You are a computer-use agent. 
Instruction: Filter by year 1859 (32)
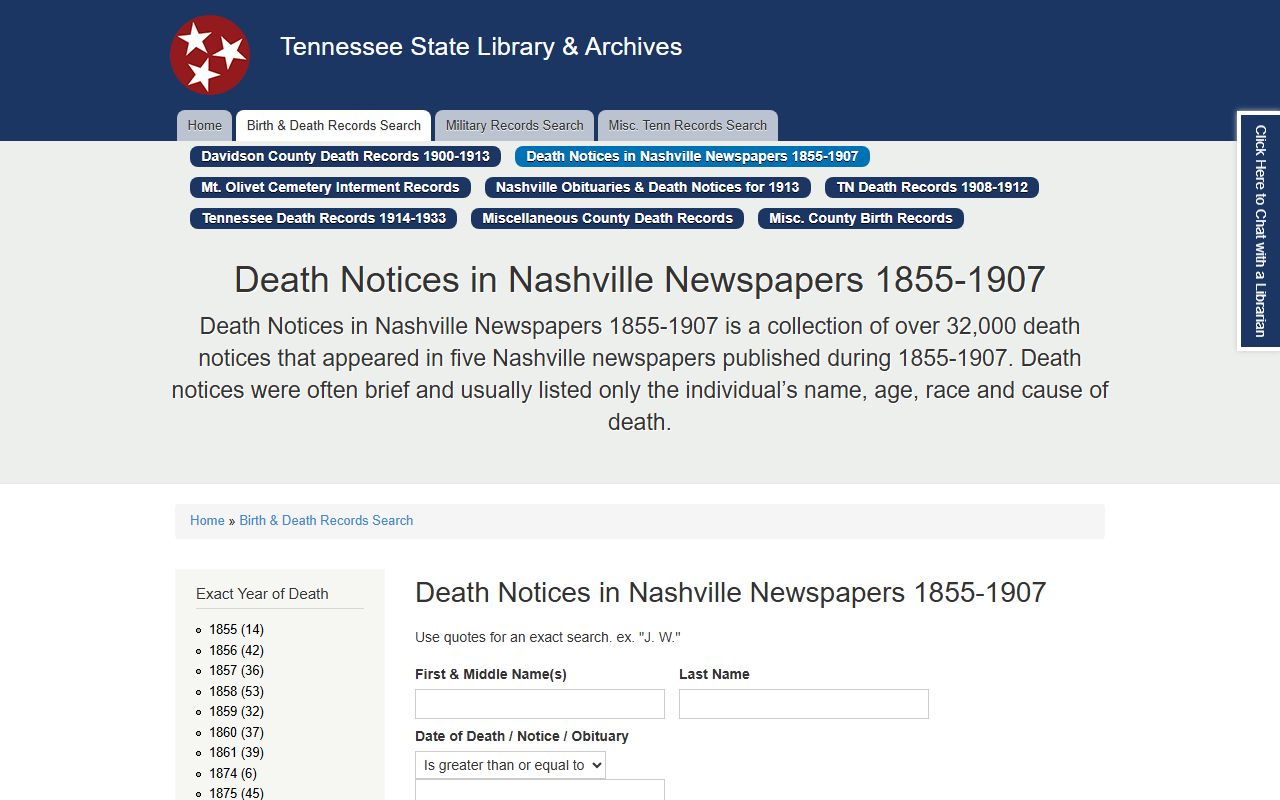[x=236, y=712]
